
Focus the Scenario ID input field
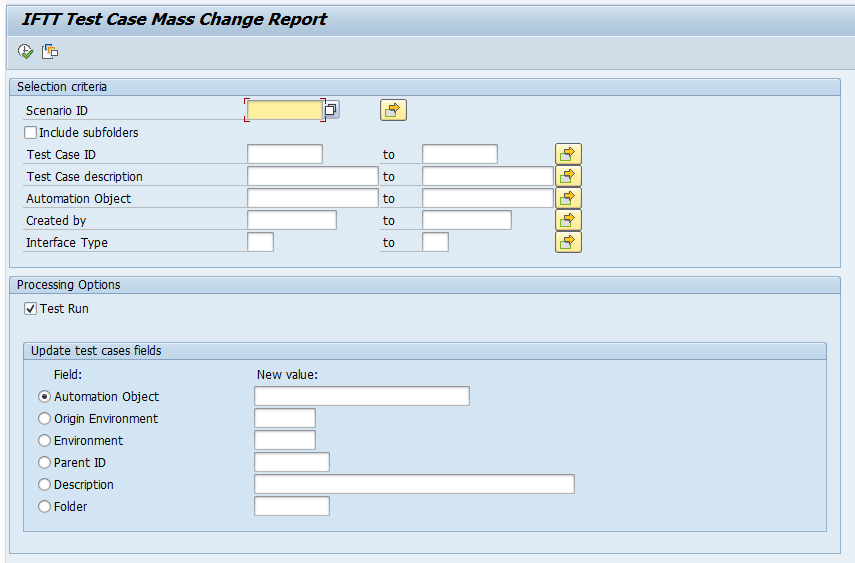coord(285,110)
